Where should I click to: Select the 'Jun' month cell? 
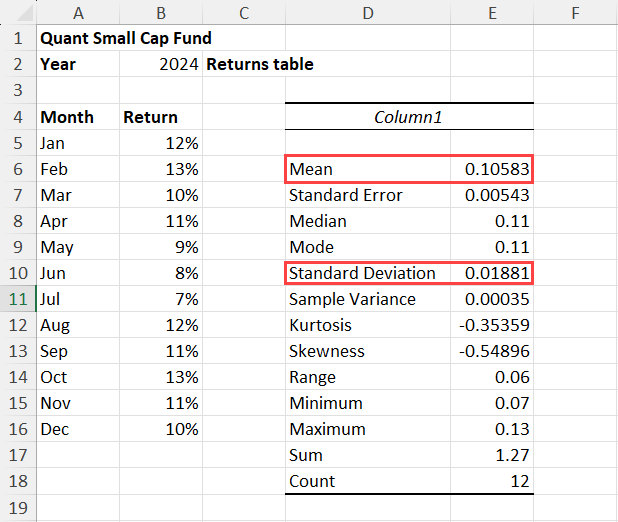78,273
